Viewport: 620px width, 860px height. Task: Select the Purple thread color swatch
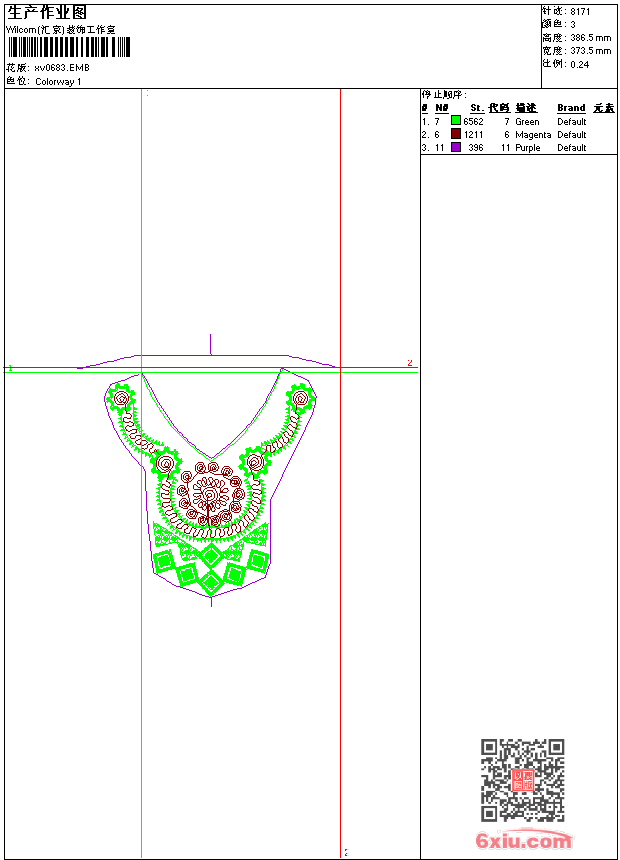455,147
